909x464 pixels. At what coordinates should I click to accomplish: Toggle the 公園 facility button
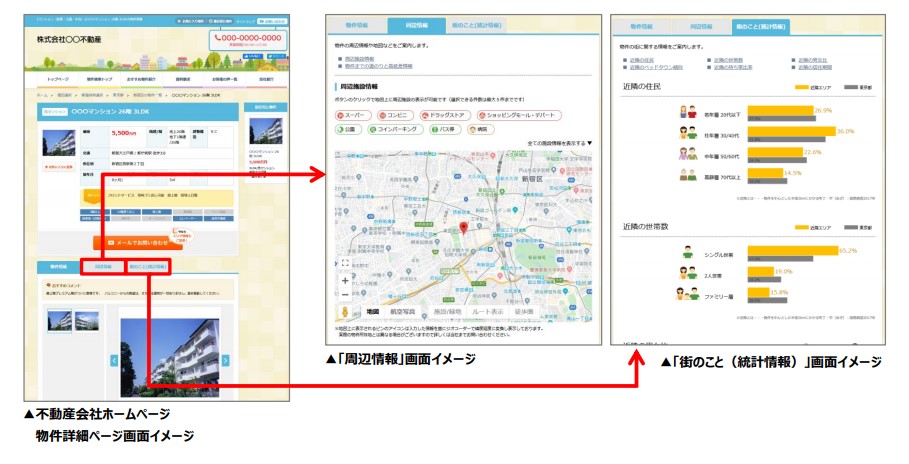pyautogui.click(x=348, y=129)
